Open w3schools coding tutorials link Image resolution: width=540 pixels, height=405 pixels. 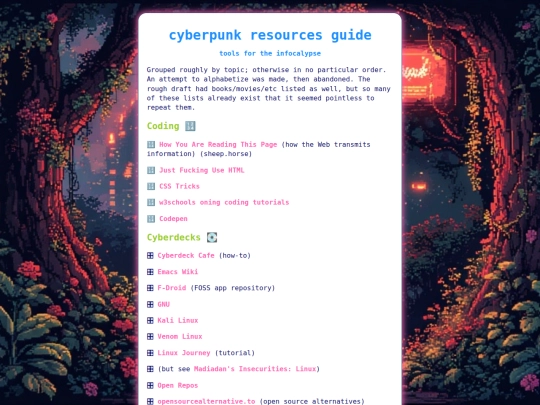tap(224, 202)
